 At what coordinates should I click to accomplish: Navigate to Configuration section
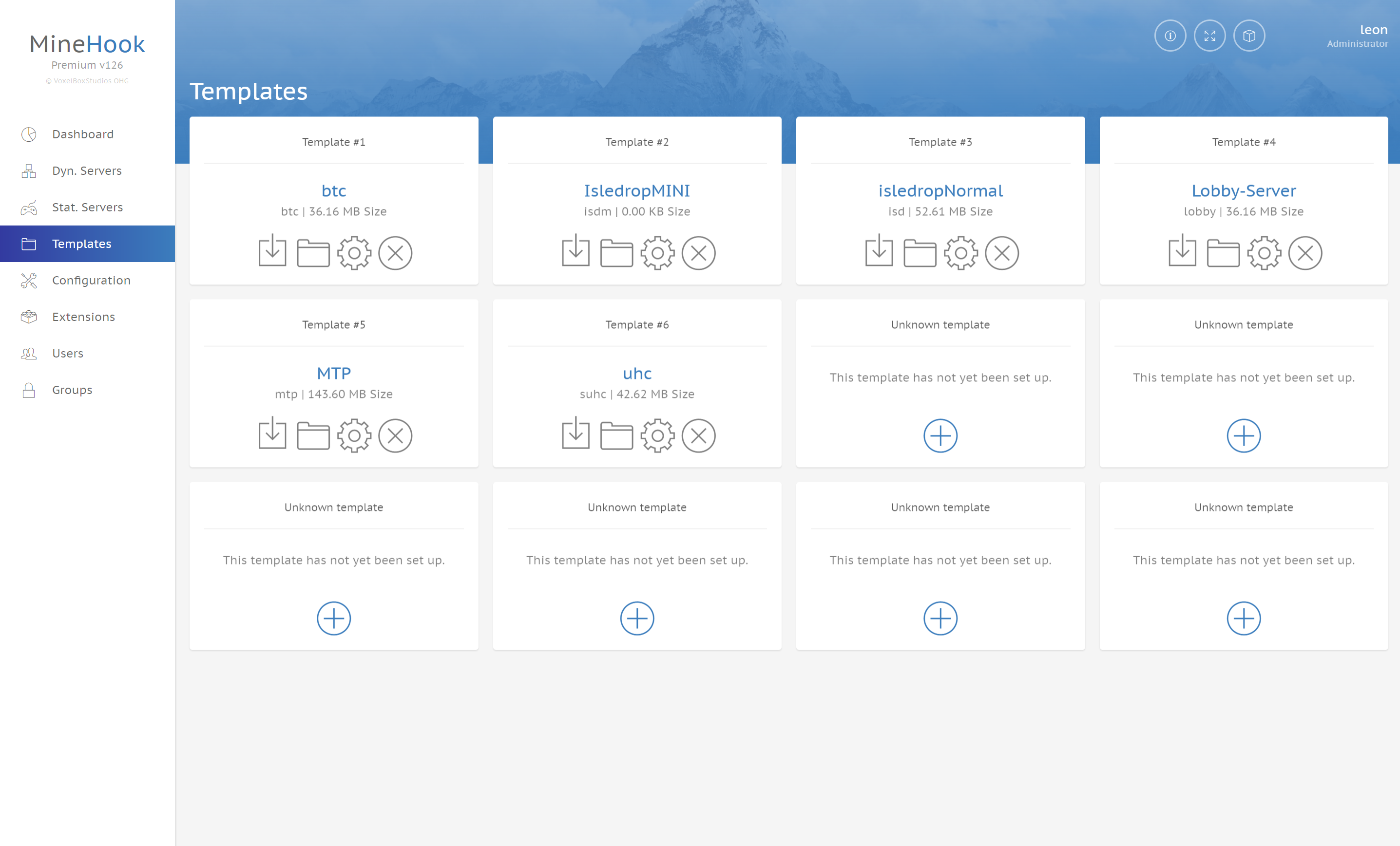coord(92,280)
